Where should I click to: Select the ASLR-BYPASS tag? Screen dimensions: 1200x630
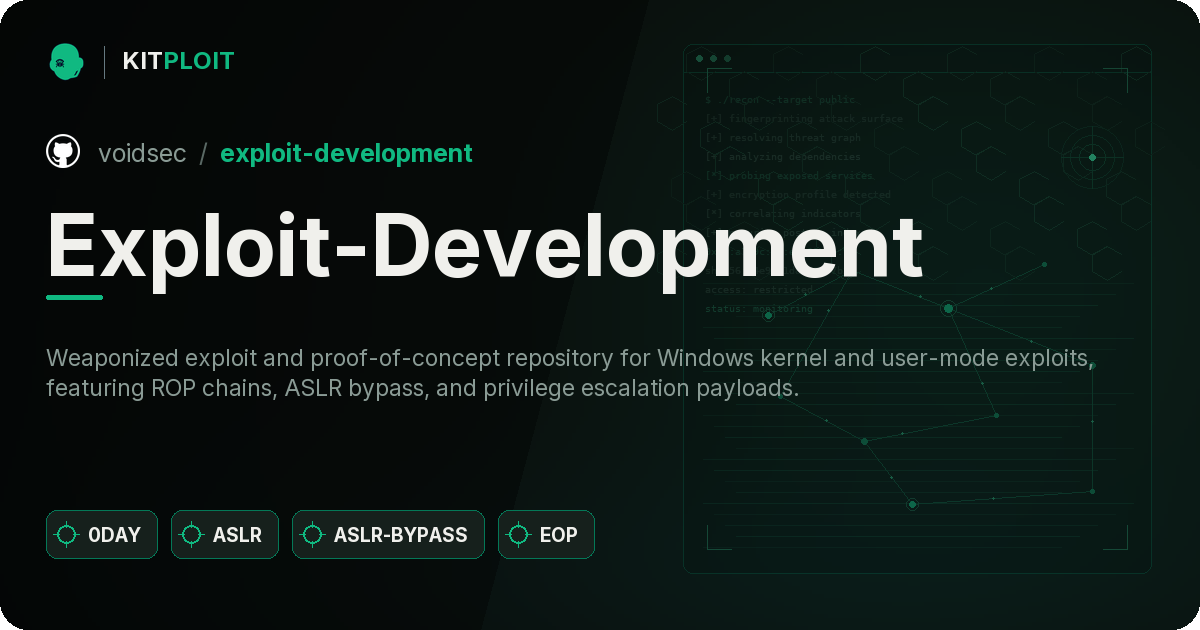[x=388, y=535]
